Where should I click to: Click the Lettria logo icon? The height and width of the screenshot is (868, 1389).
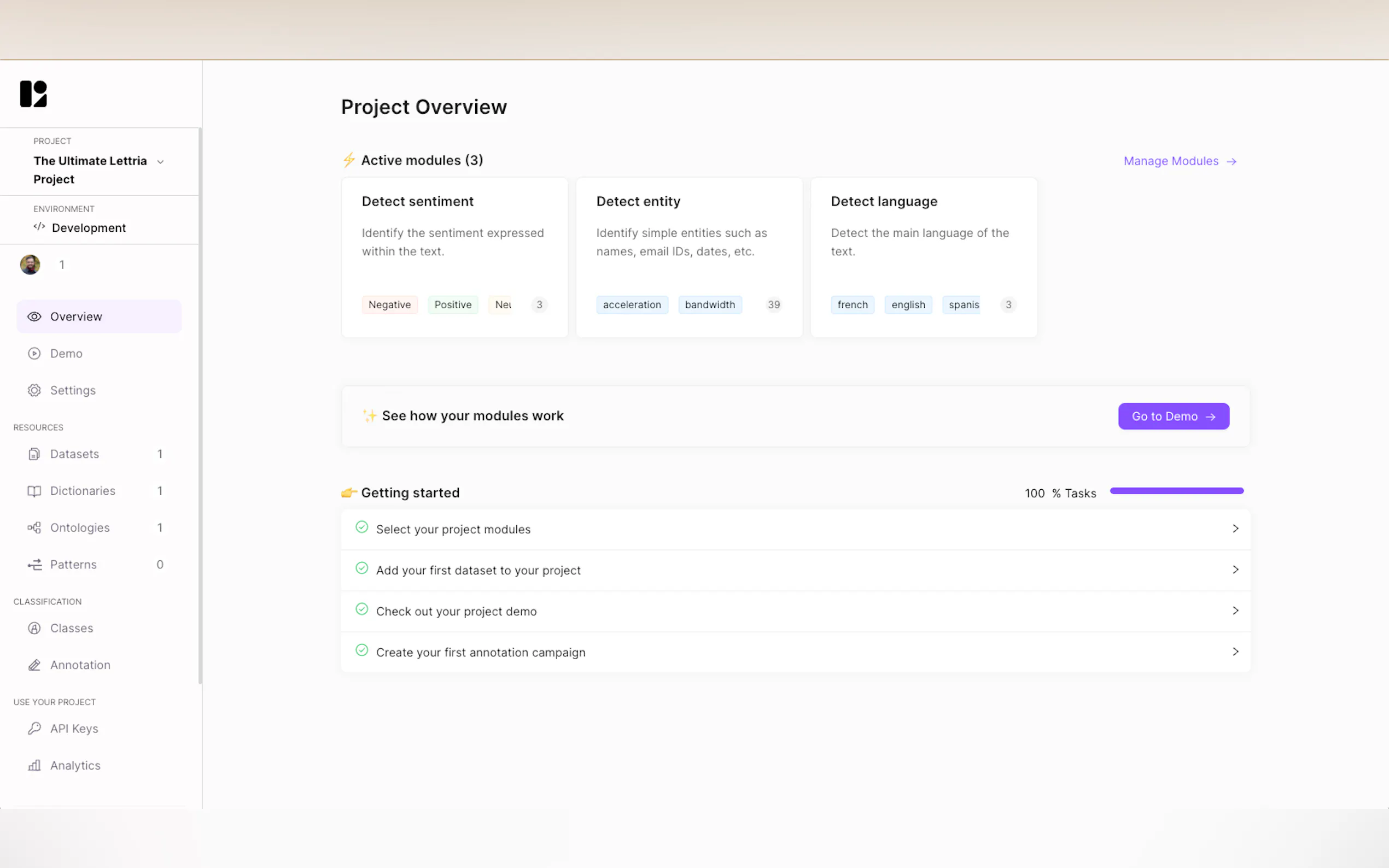click(x=33, y=93)
